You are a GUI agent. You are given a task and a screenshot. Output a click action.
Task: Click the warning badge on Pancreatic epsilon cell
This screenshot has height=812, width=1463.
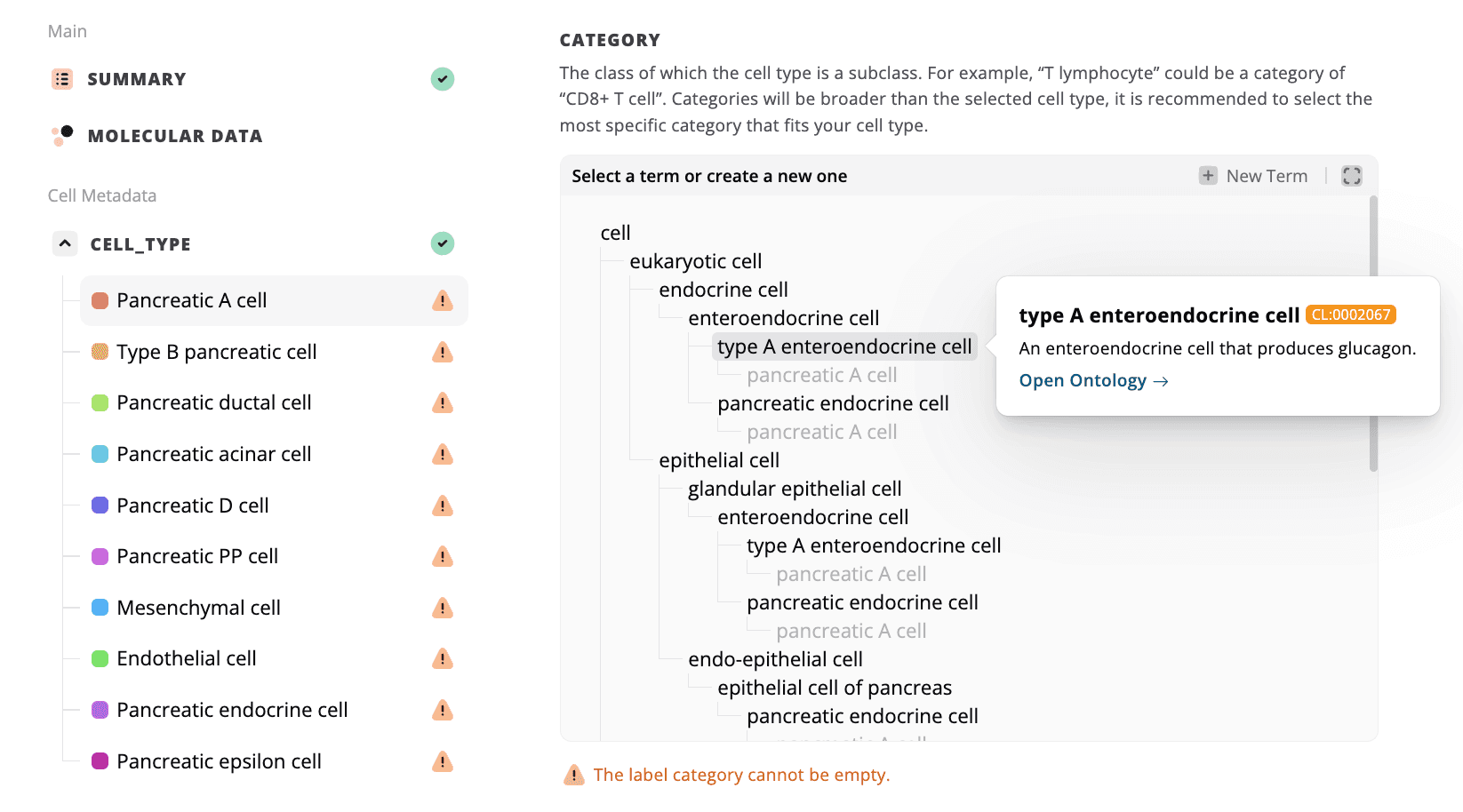click(x=443, y=761)
